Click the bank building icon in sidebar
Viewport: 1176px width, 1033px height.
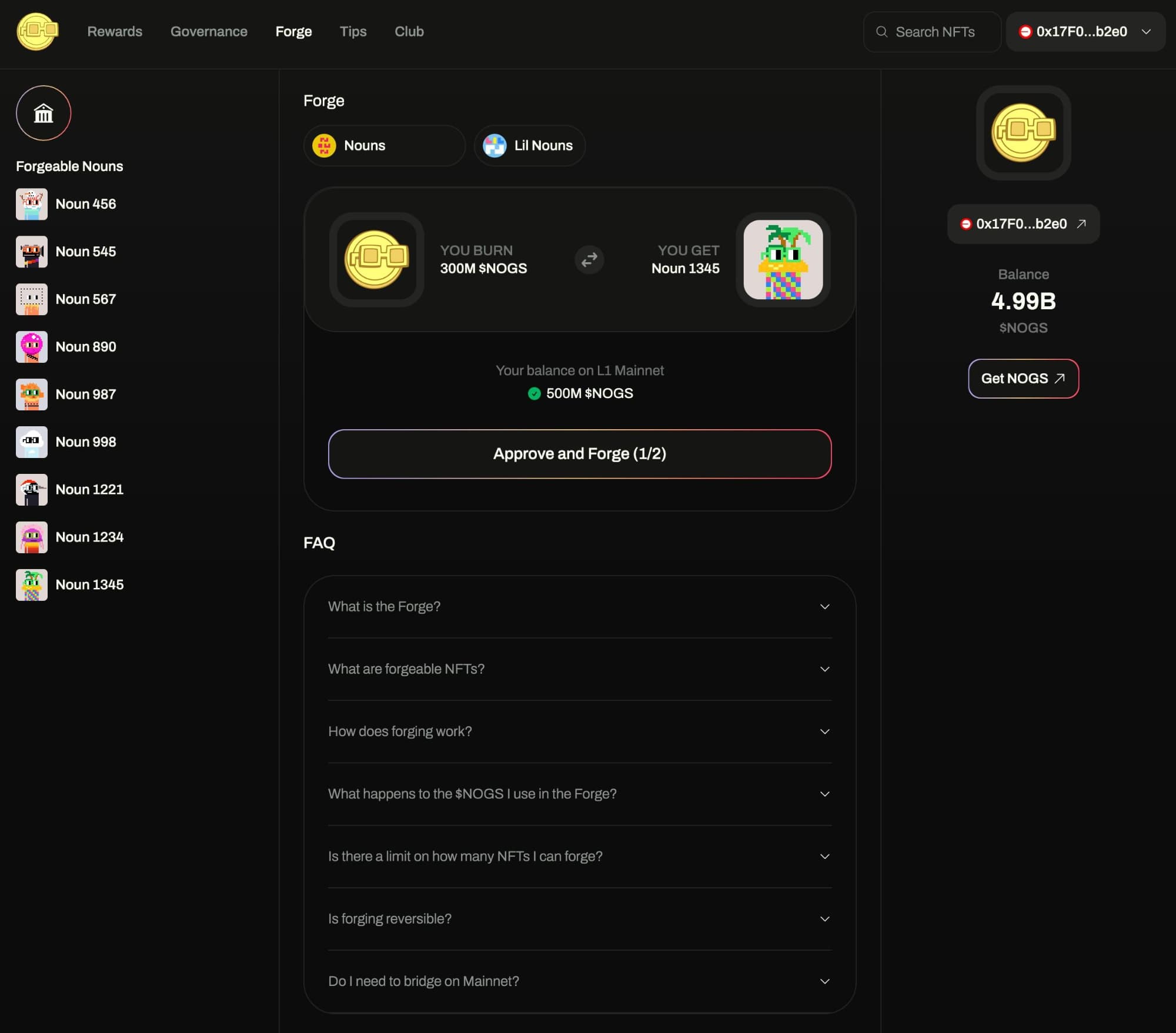coord(44,113)
